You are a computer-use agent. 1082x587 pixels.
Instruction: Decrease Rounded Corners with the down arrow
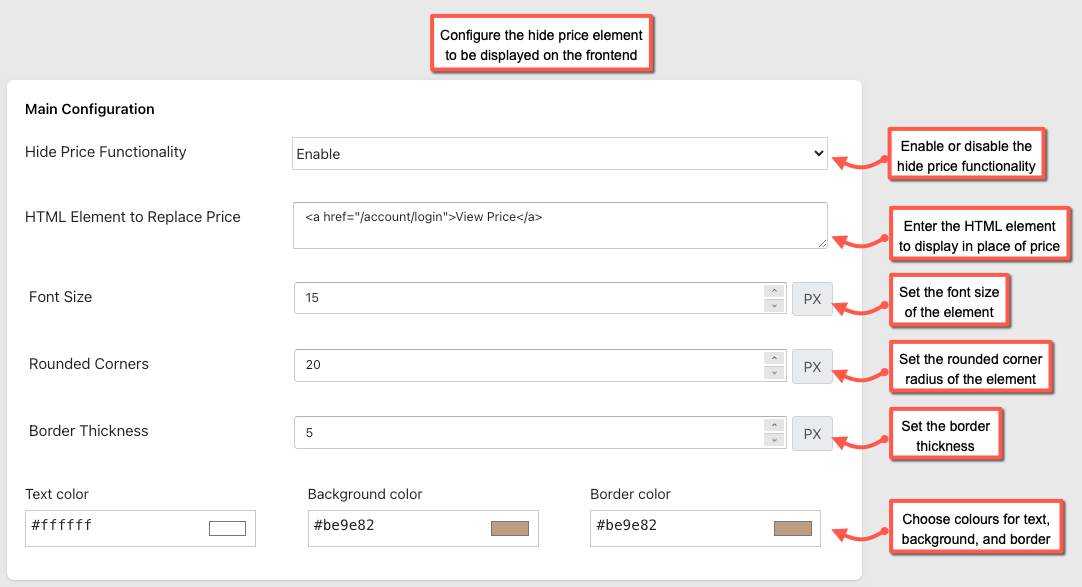point(774,372)
